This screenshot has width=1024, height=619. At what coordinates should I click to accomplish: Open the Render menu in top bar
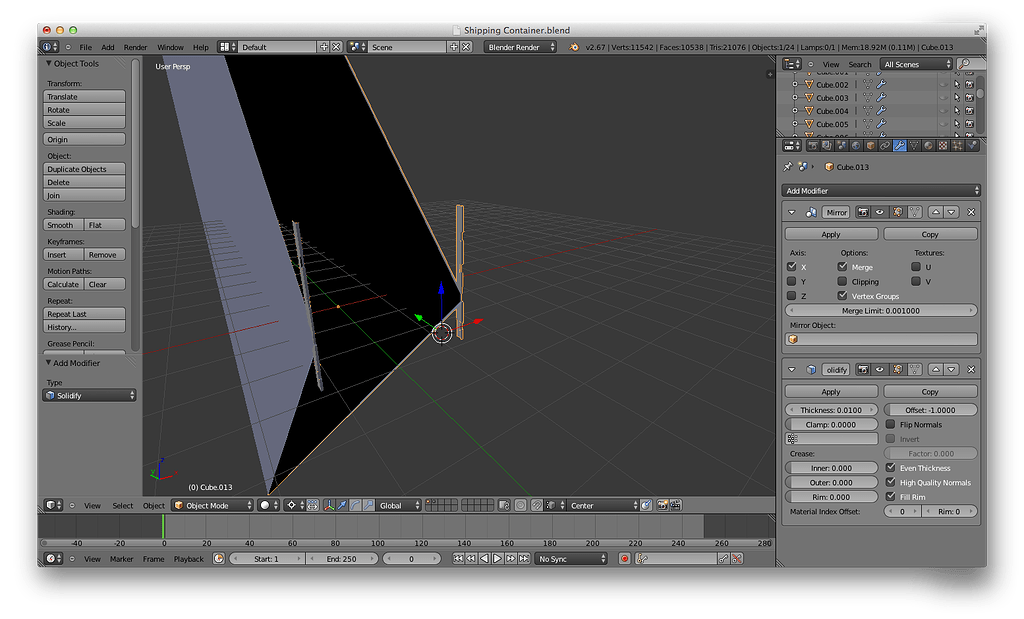click(135, 47)
